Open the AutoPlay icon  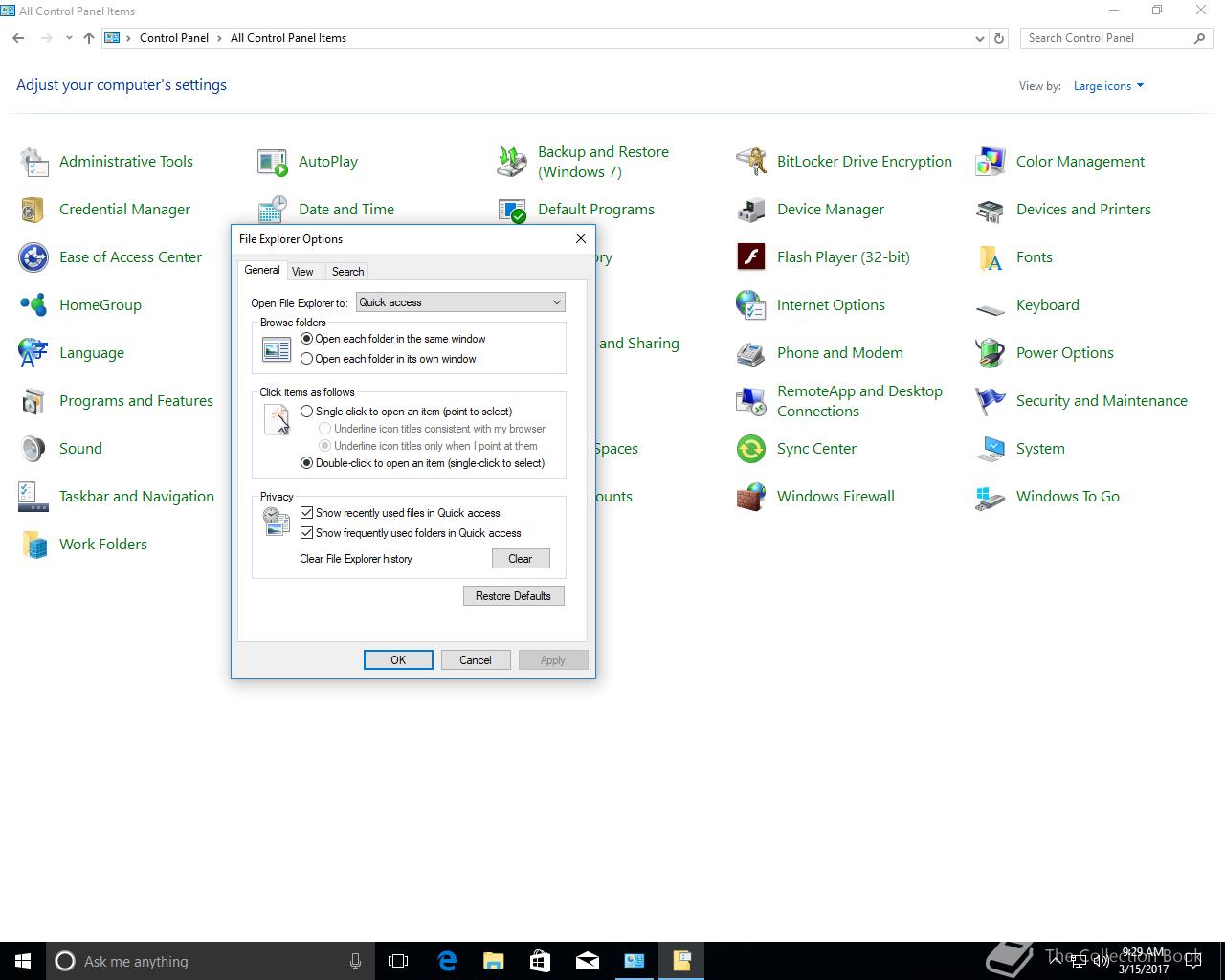coord(273,162)
